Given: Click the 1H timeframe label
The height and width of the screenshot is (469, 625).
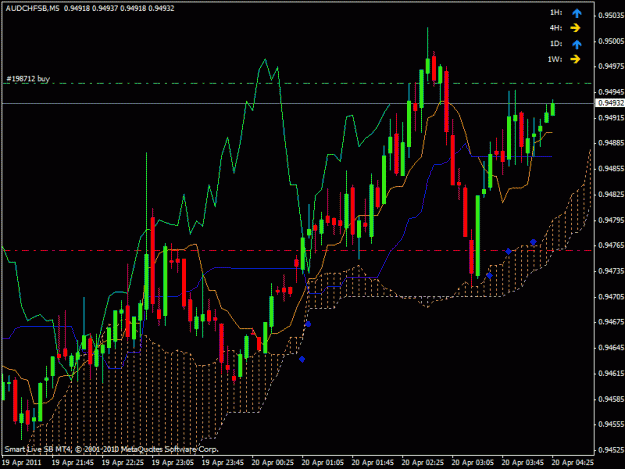Looking at the screenshot, I should 556,13.
